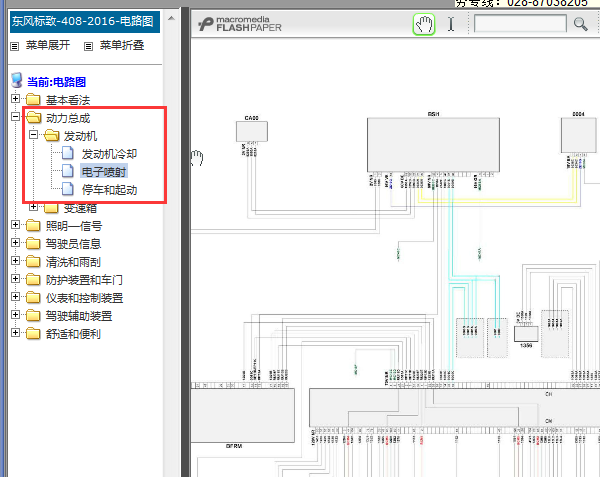This screenshot has width=600, height=477.
Task: Click the 发动机冷却 document icon
Action: point(67,154)
